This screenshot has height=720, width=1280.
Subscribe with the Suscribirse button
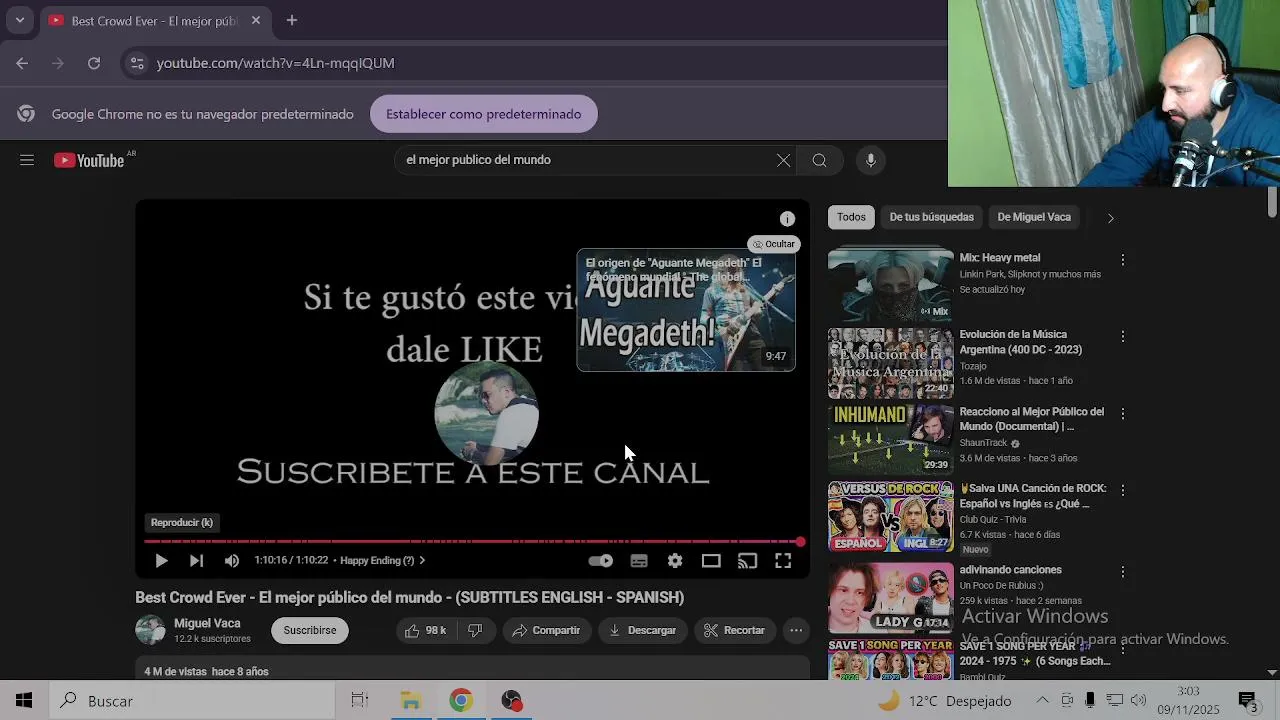pos(310,631)
